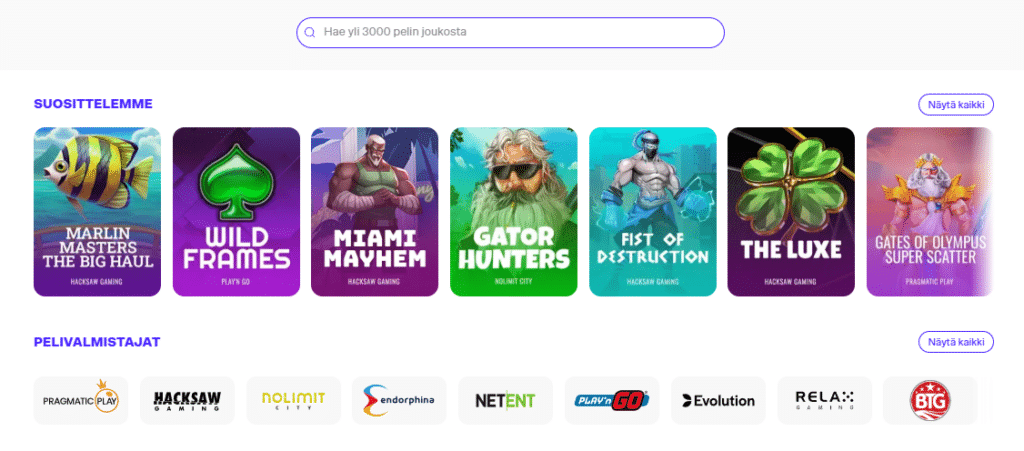Launch The Luxe clover game tile
1024x451 pixels.
point(790,212)
